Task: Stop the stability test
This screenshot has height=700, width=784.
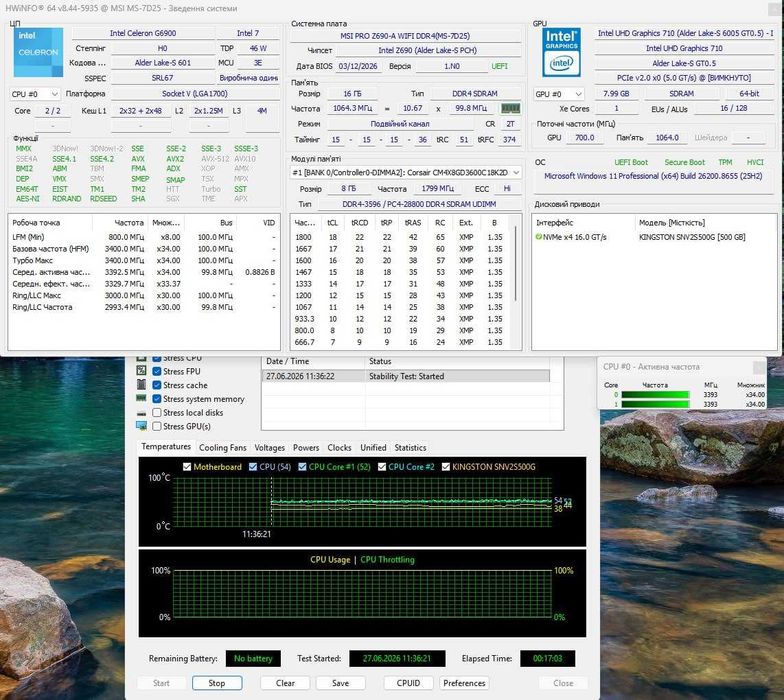Action: (217, 683)
